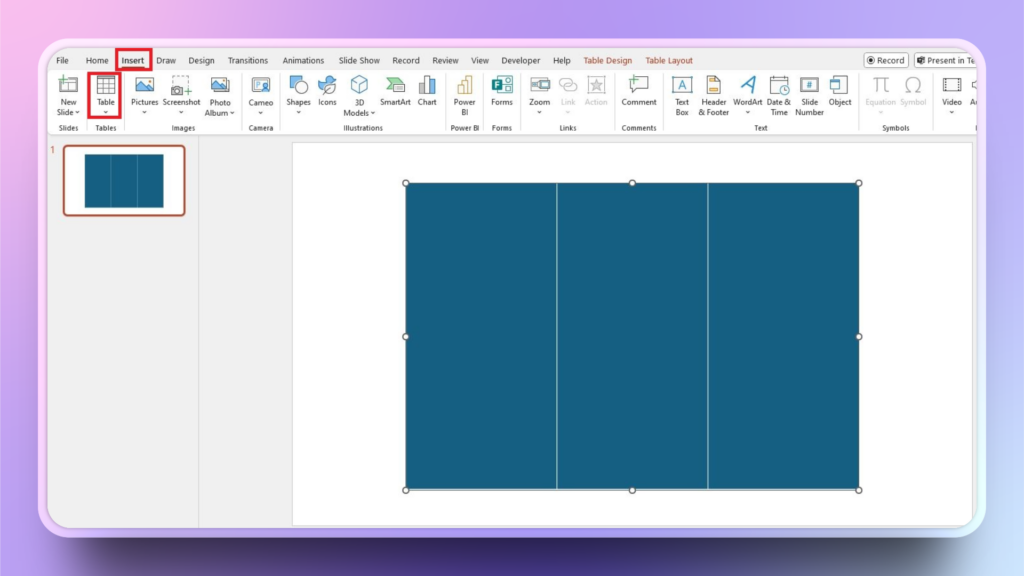Expand the Table dropdown
This screenshot has width=1024, height=576.
105,112
